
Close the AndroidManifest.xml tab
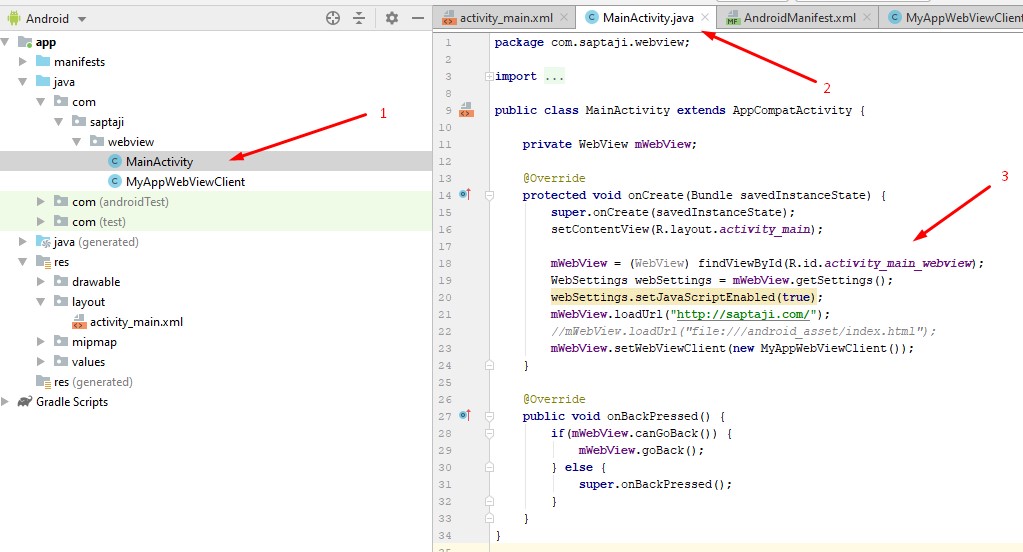click(x=867, y=18)
